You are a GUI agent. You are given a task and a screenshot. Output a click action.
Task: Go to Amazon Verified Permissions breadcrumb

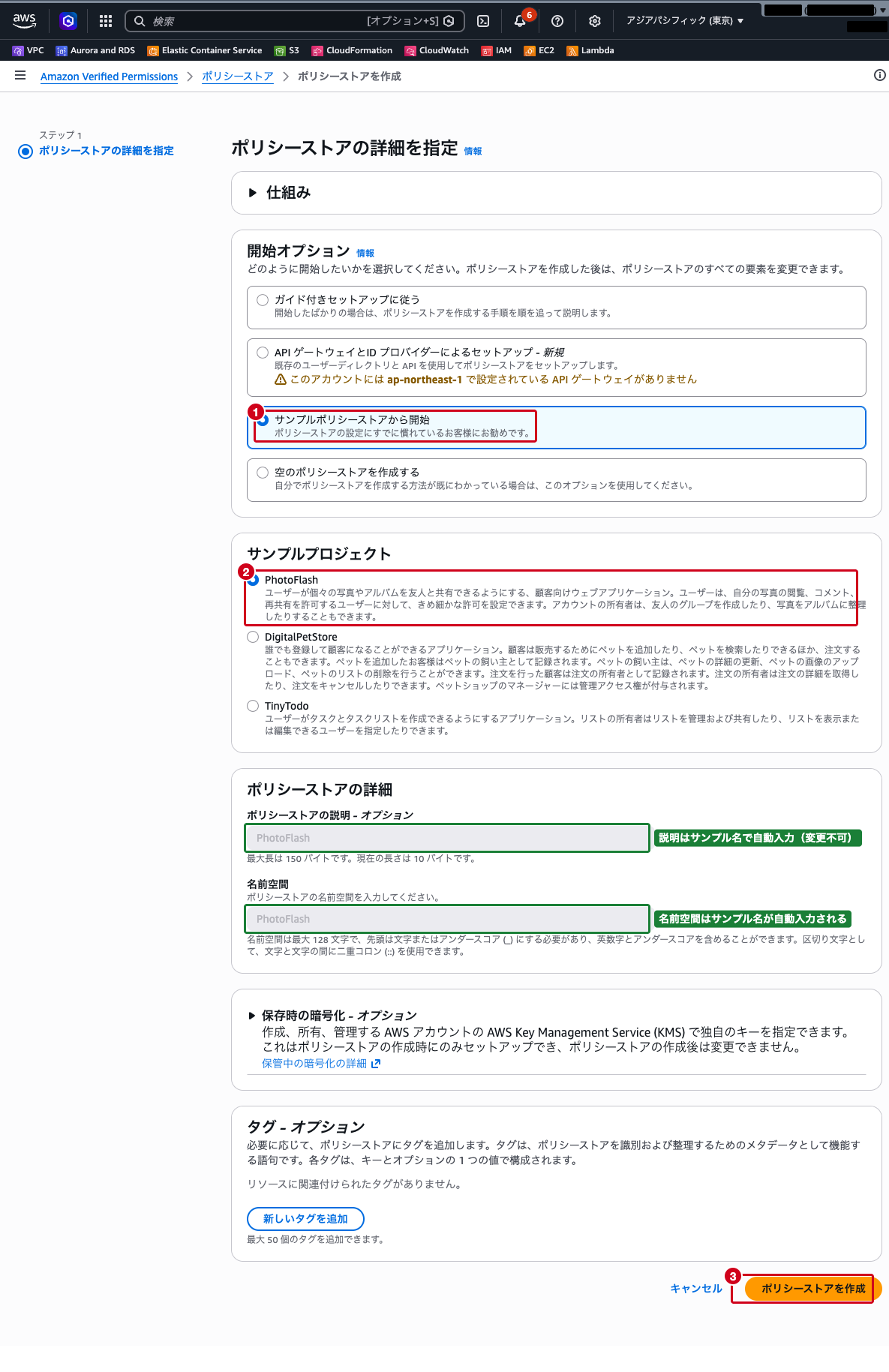pos(109,77)
